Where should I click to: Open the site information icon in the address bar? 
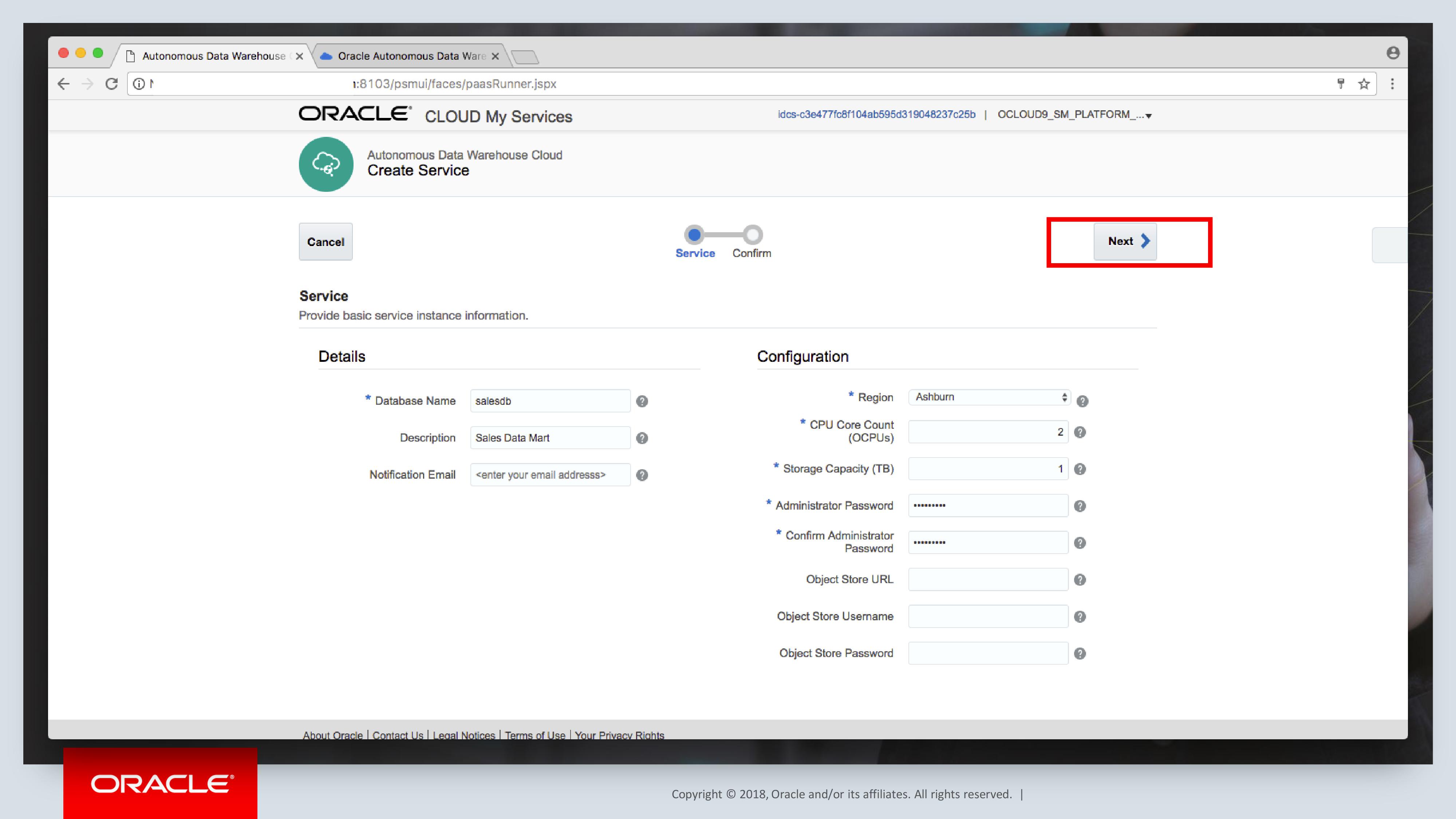[138, 84]
